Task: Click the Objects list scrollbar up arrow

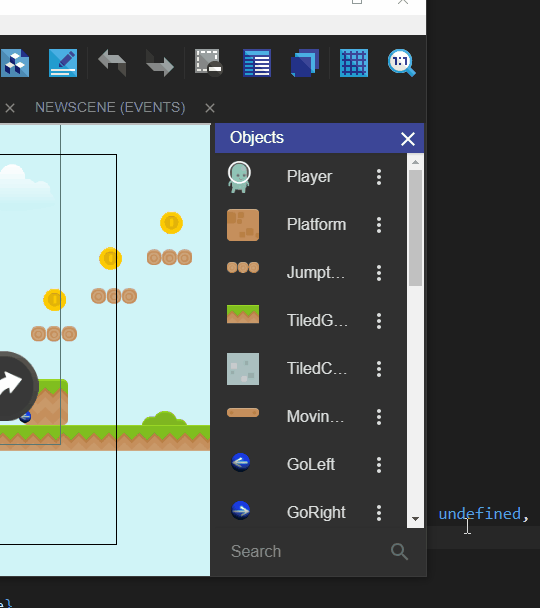Action: [x=416, y=162]
